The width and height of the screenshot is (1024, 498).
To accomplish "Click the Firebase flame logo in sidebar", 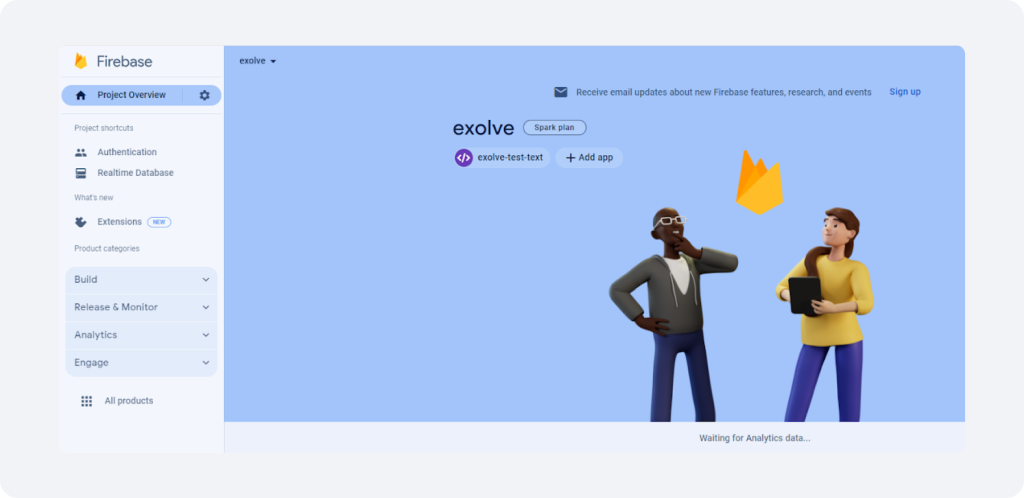I will coord(81,61).
